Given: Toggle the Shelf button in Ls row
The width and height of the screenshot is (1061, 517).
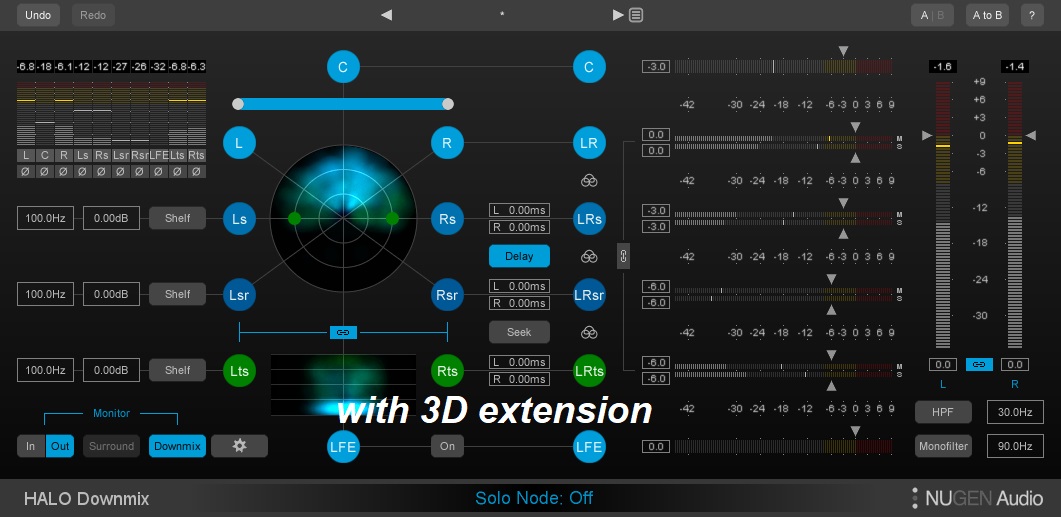Looking at the screenshot, I should [x=177, y=218].
